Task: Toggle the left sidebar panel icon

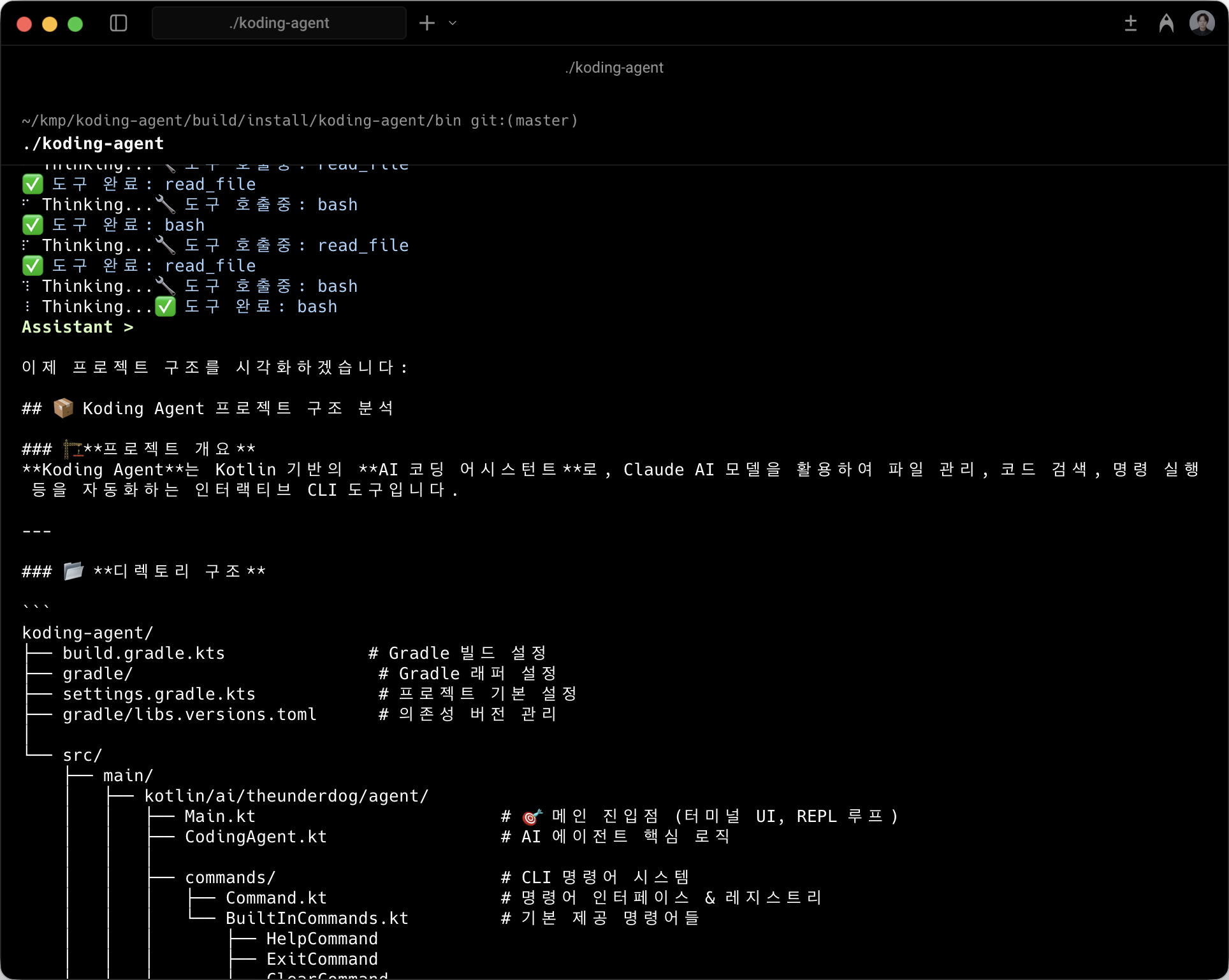Action: (x=119, y=24)
